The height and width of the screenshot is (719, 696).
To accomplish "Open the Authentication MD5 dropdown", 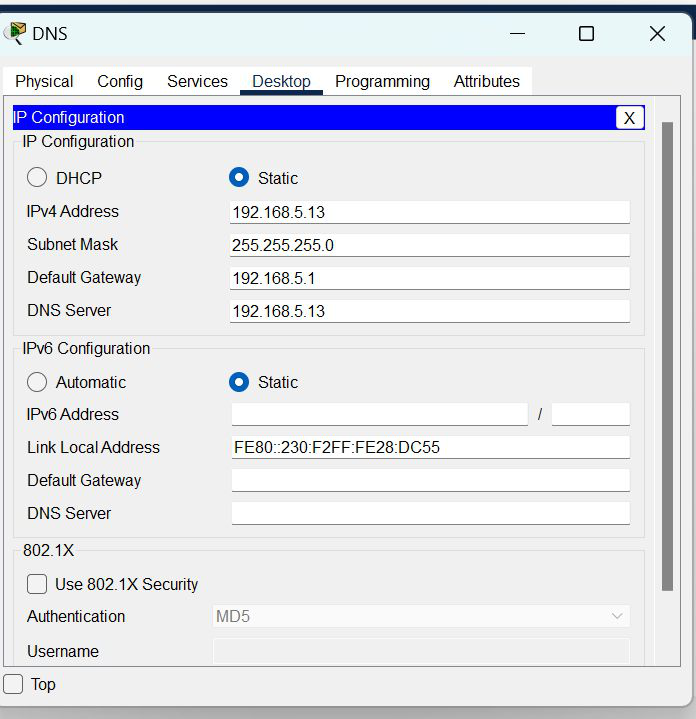I will (421, 616).
